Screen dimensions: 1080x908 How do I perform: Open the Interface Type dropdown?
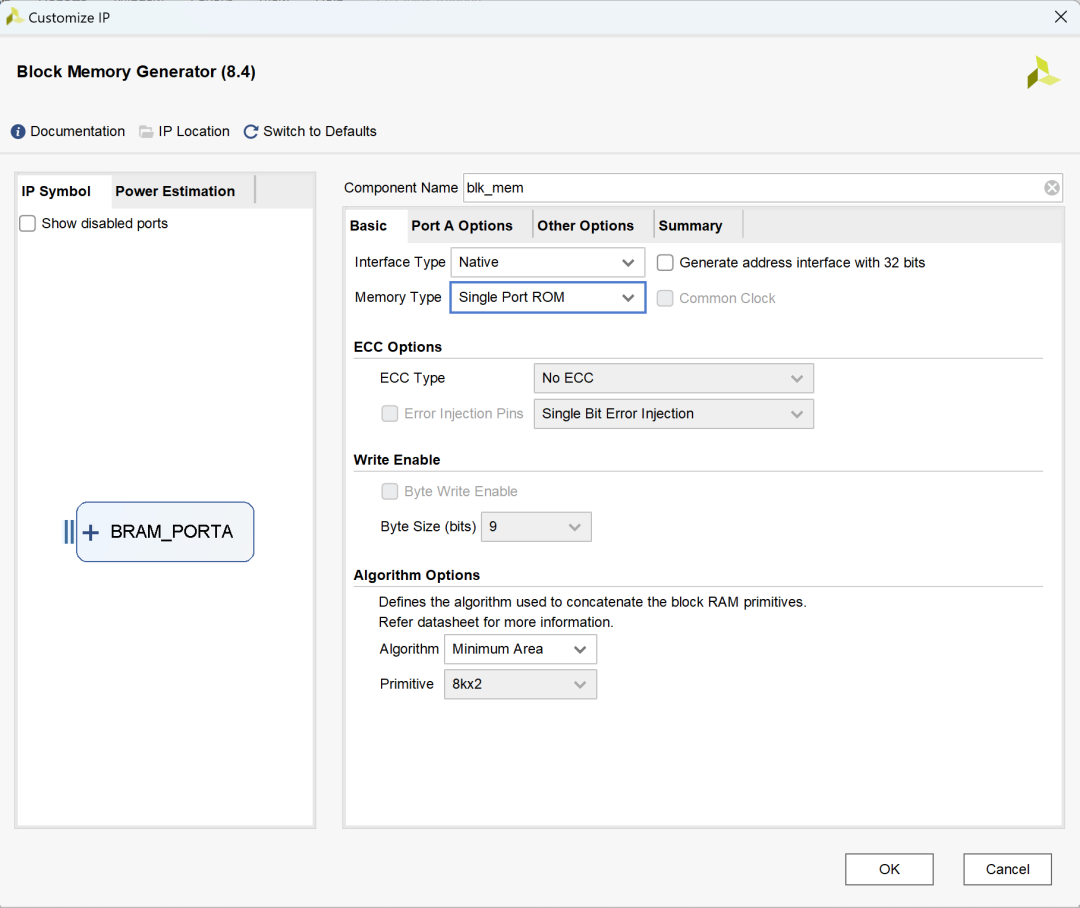(x=547, y=263)
